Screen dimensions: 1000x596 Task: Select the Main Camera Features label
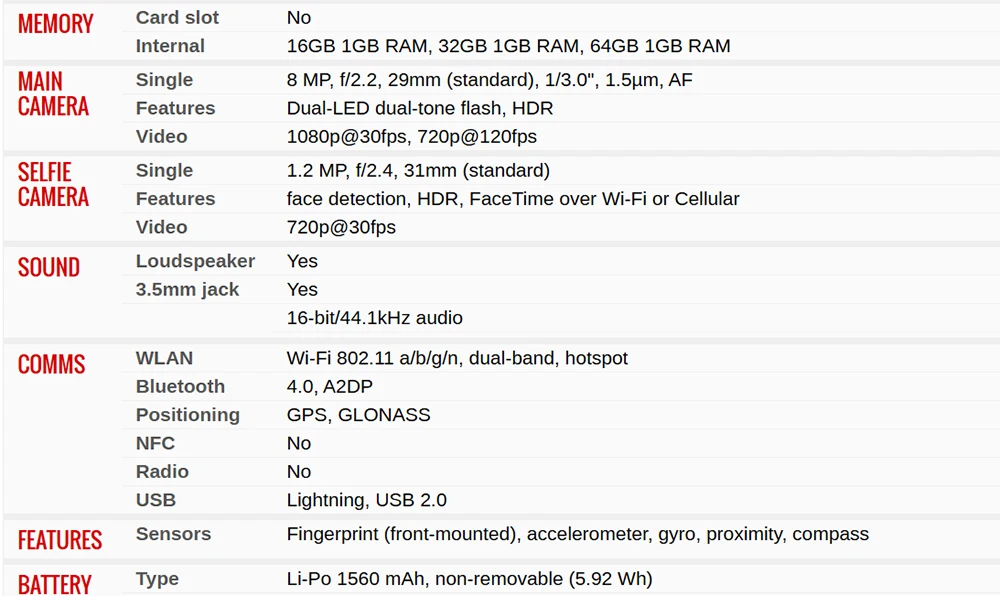pyautogui.click(x=175, y=108)
